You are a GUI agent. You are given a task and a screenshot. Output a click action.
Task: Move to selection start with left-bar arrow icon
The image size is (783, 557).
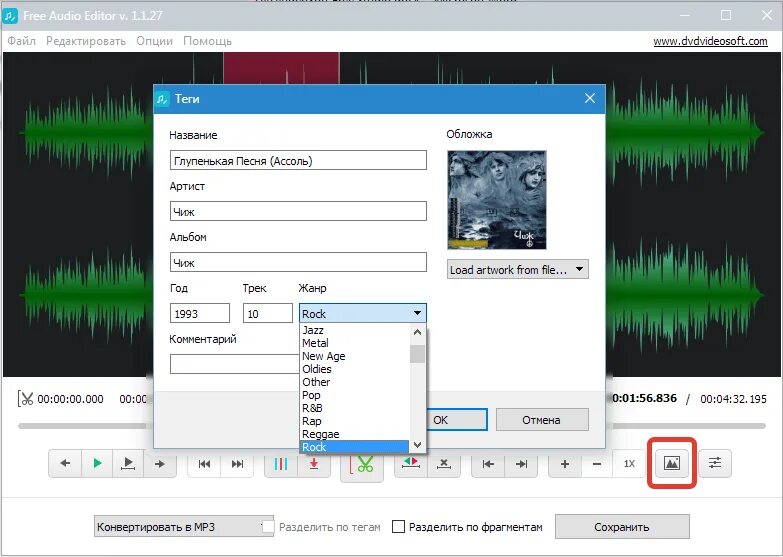[488, 464]
